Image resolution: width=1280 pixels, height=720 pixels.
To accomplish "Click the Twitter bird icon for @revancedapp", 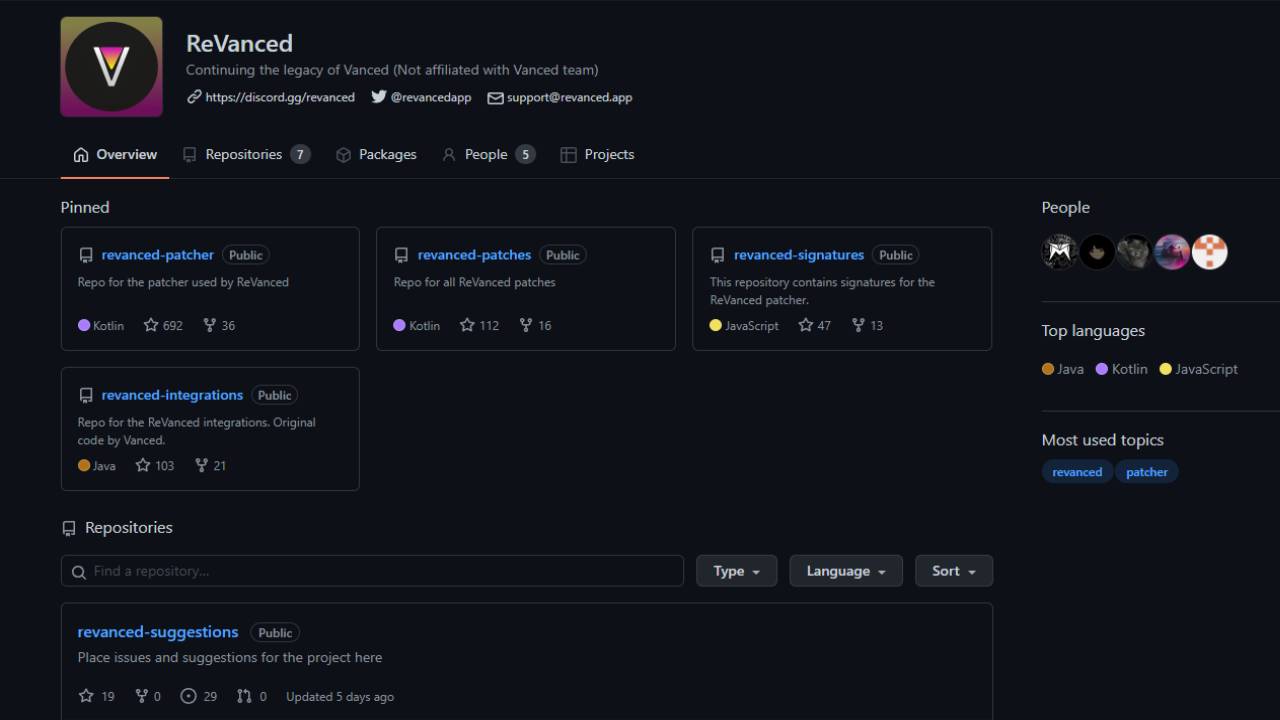I will (x=378, y=97).
